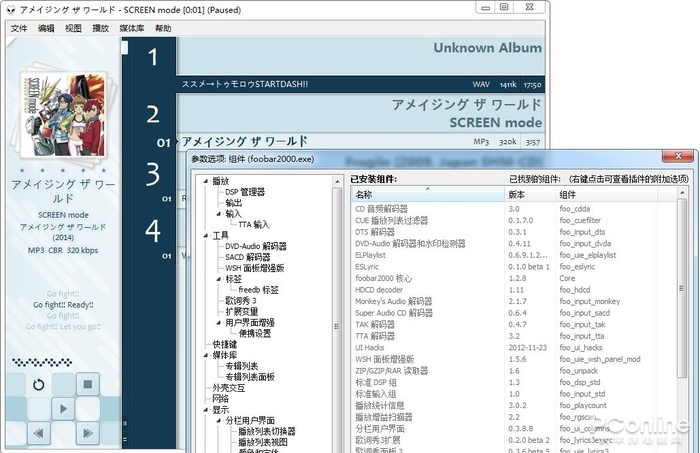700x453 pixels.
Task: Select freedb 标签 tree item
Action: [258, 290]
